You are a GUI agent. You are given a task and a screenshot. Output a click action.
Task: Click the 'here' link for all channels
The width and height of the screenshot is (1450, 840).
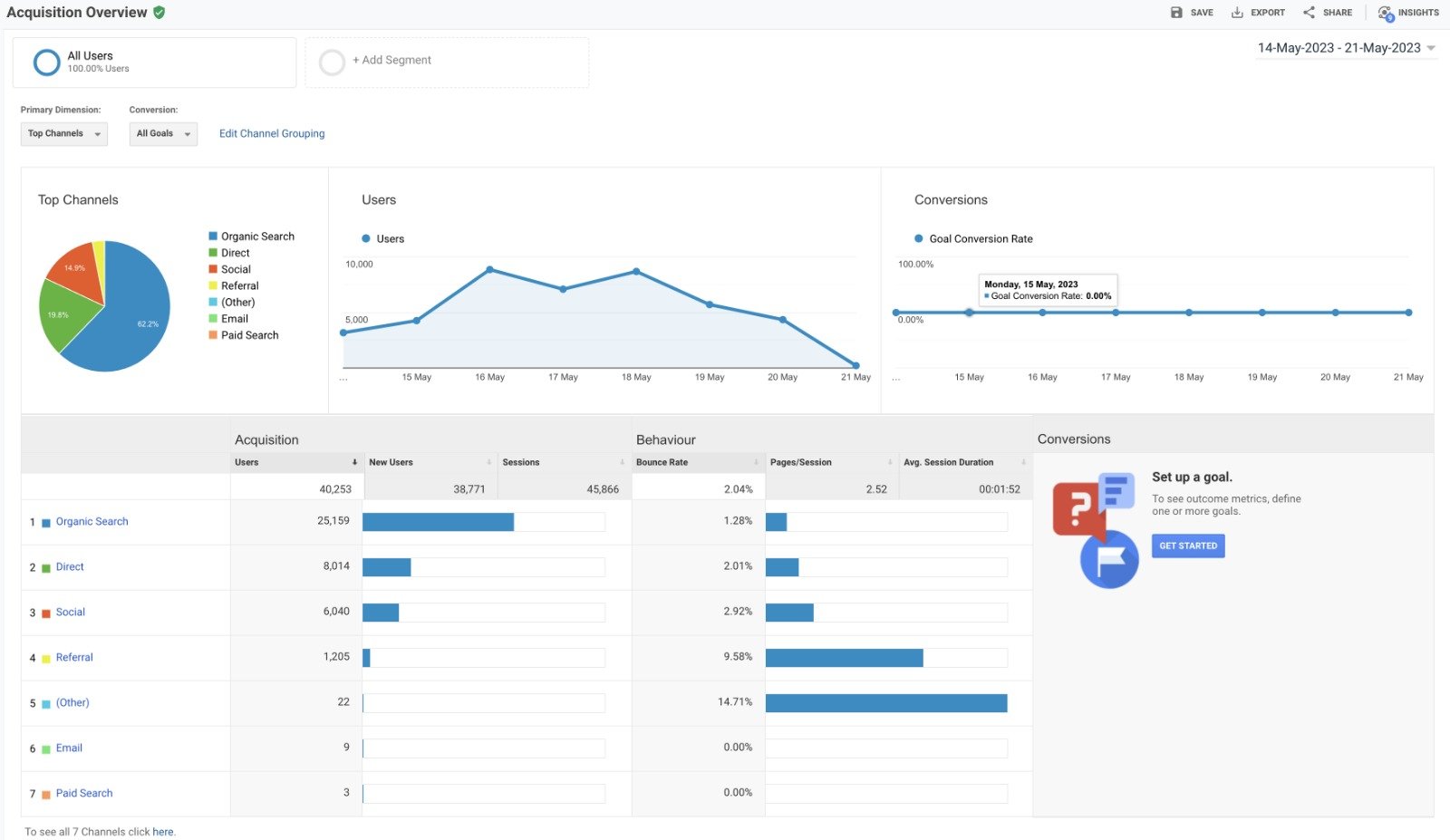coord(163,832)
